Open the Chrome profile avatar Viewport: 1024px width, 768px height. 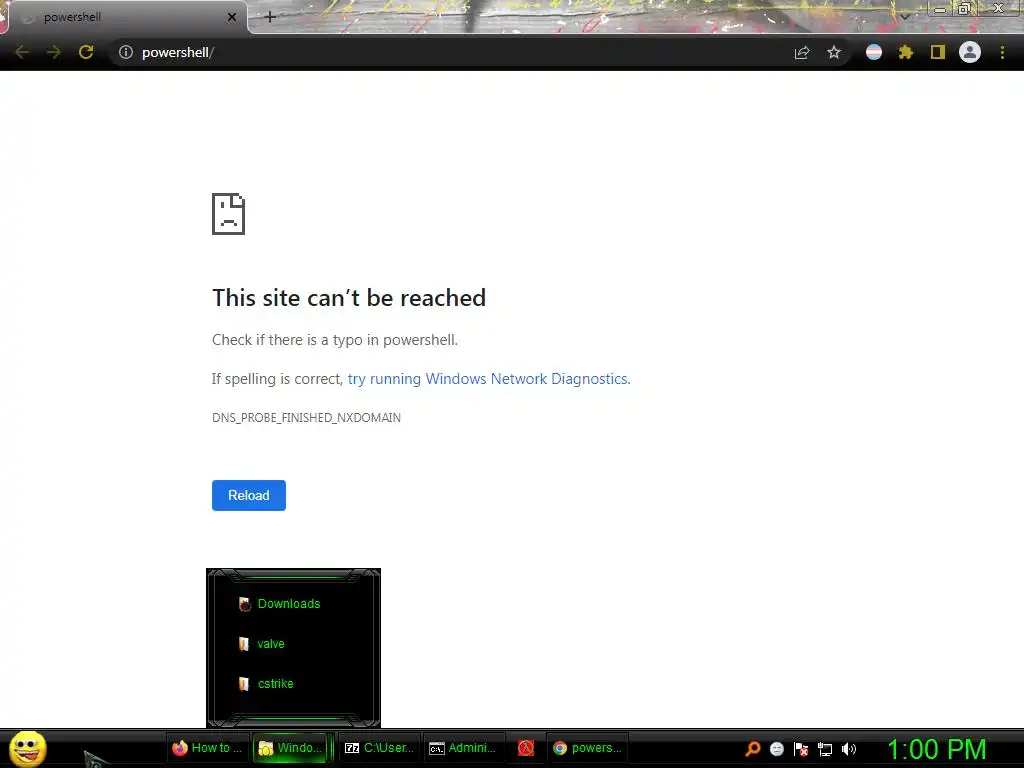click(970, 52)
